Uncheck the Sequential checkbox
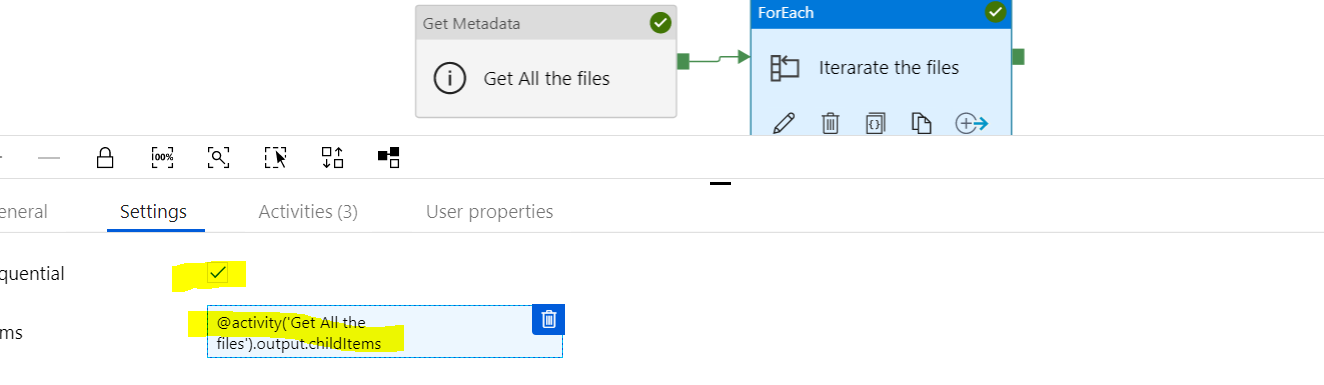 218,272
